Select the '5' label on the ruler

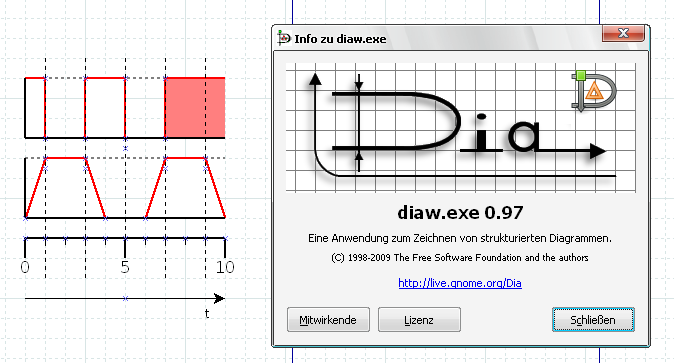coord(125,267)
